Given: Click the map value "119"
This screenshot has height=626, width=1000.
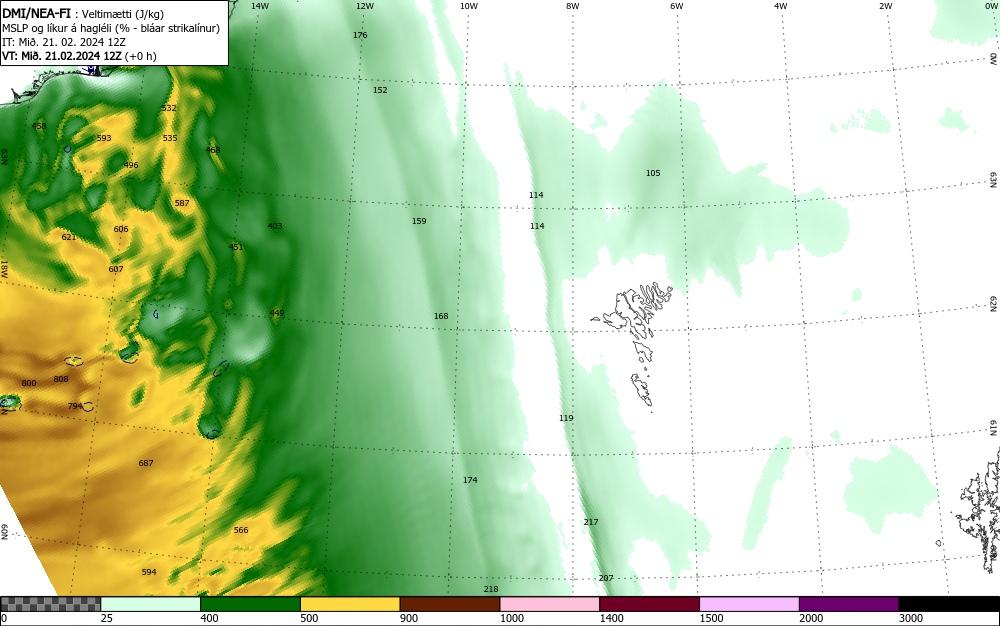Looking at the screenshot, I should 566,418.
